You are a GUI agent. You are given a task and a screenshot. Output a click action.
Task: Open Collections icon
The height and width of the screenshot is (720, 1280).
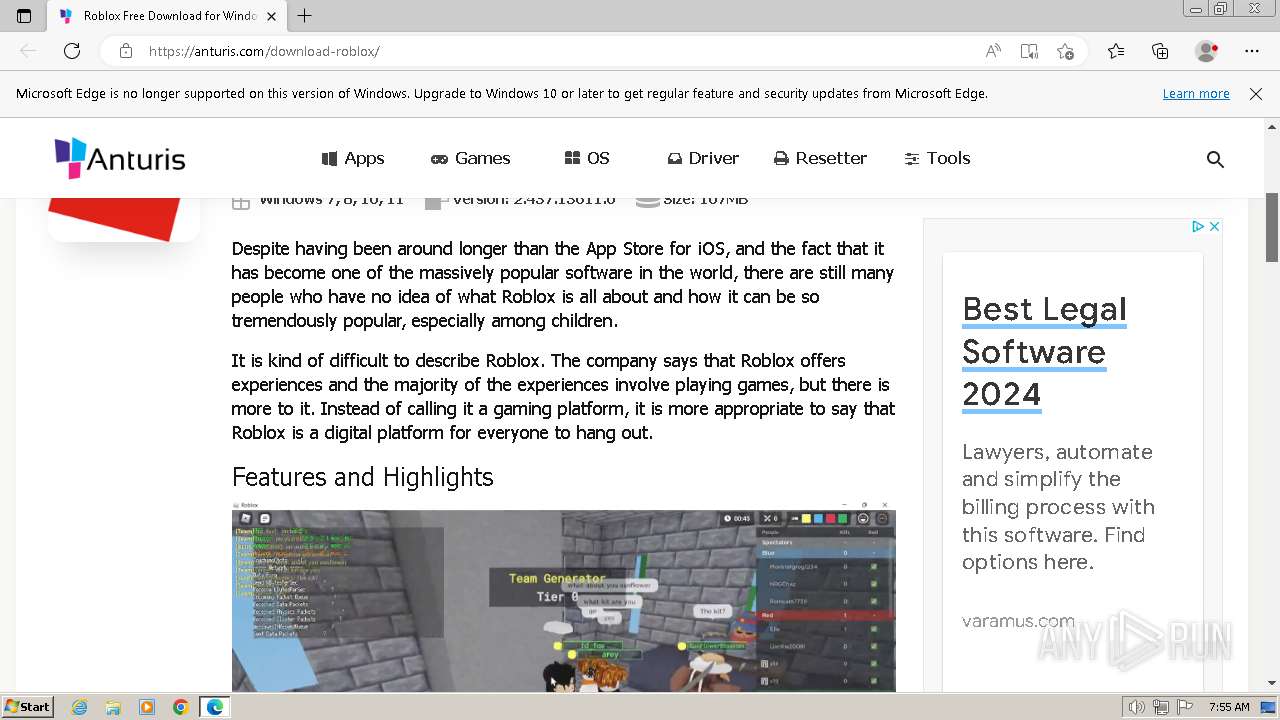(x=1160, y=51)
